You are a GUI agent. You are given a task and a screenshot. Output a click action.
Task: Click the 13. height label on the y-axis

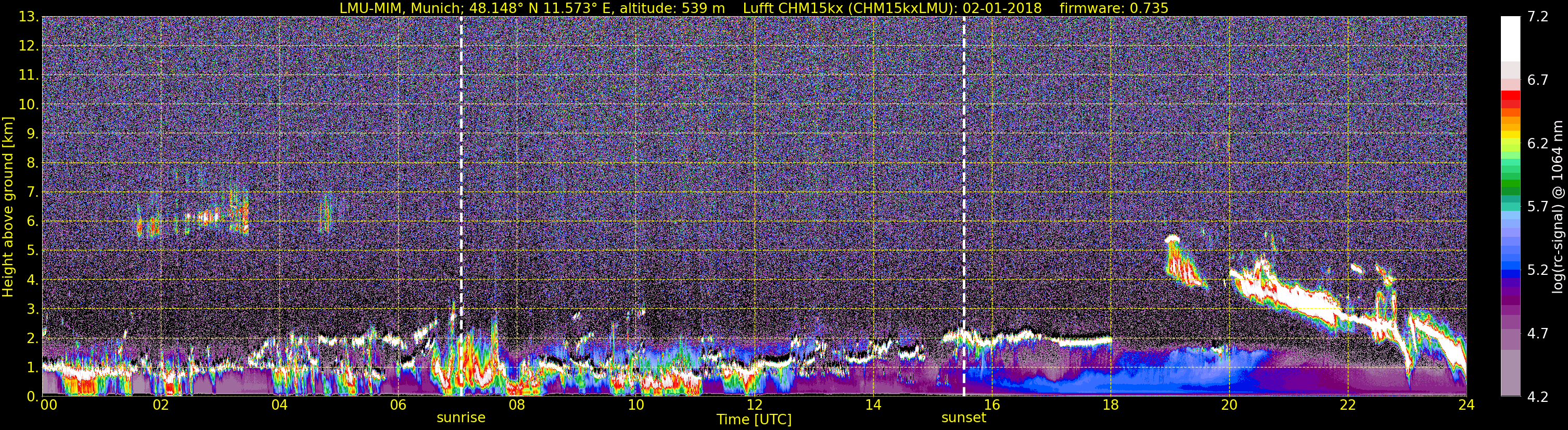(x=29, y=17)
